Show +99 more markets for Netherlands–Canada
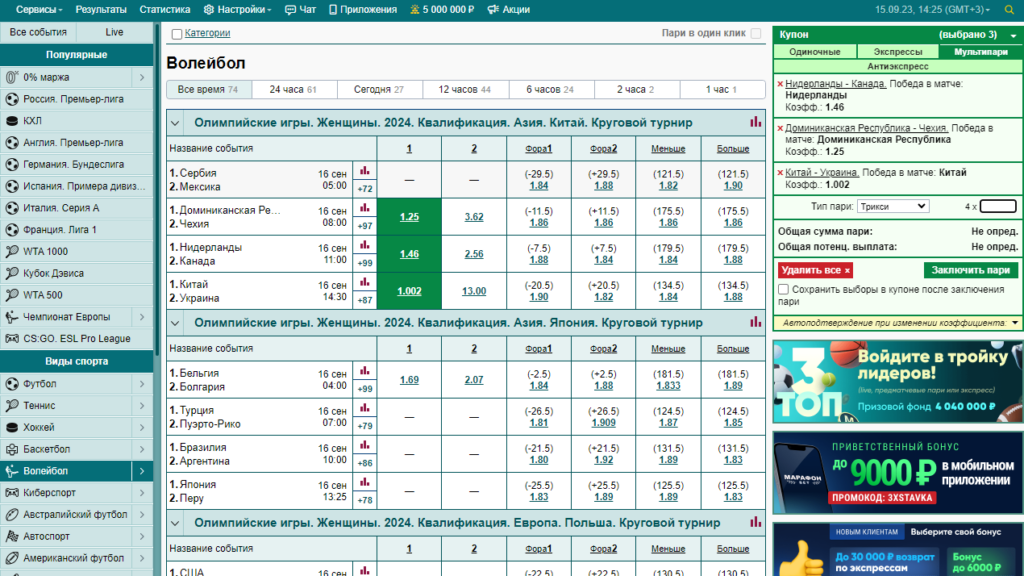The image size is (1024, 576). coord(364,263)
